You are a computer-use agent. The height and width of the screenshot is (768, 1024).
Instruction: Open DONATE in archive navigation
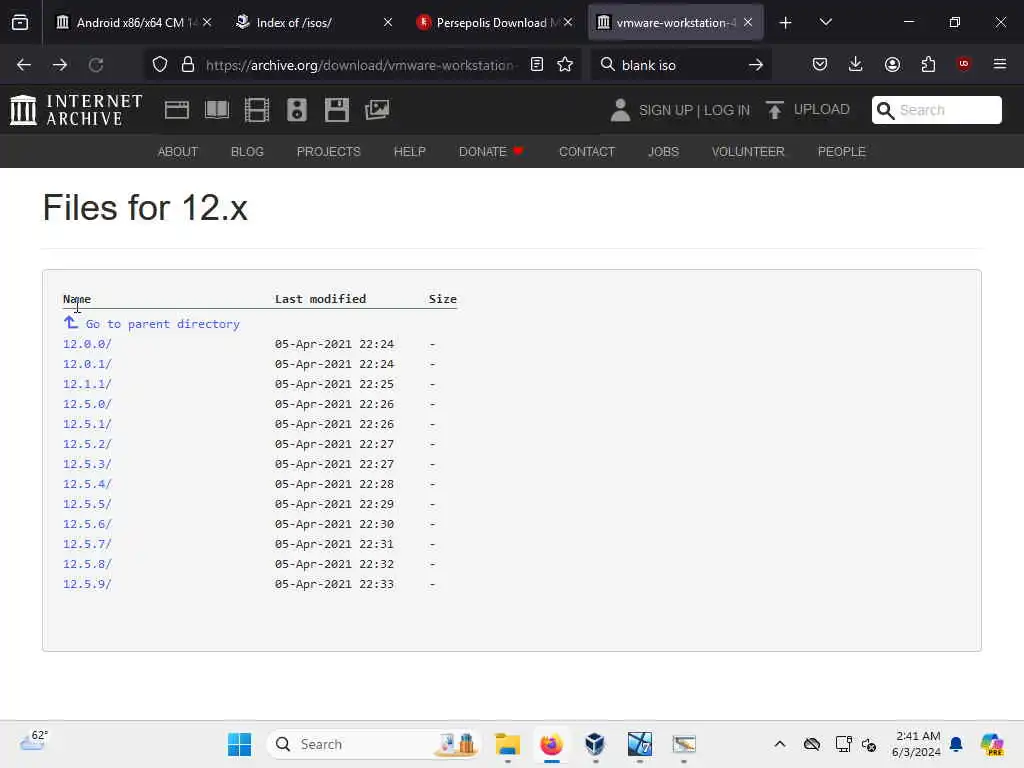click(x=491, y=152)
